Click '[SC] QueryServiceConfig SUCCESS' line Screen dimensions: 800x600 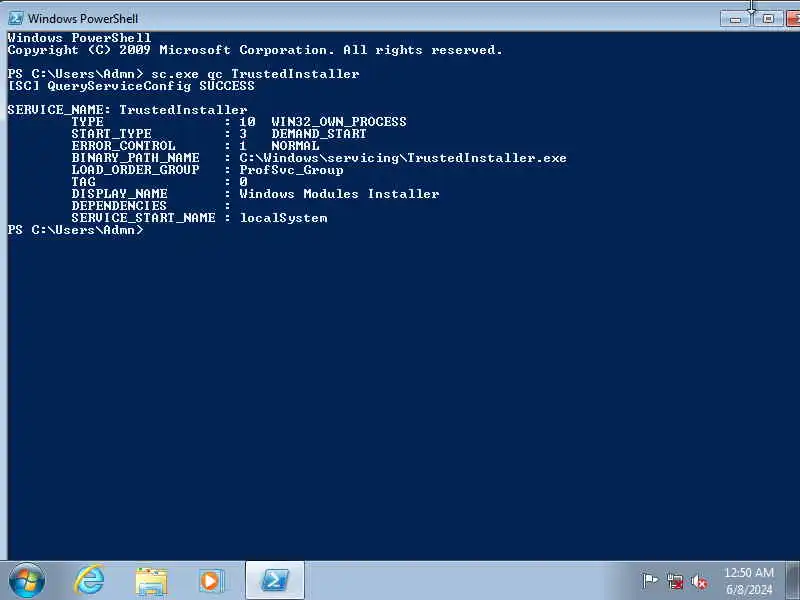pos(131,86)
